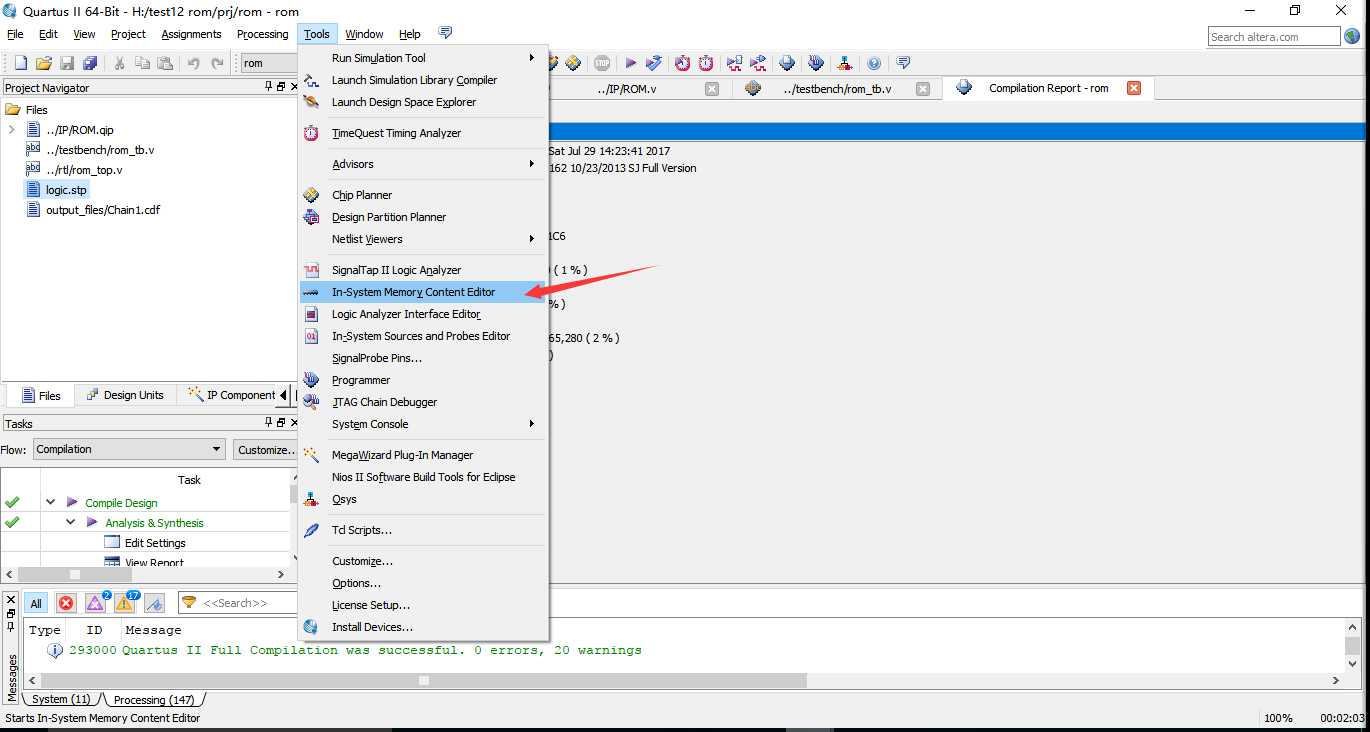1370x732 pixels.
Task: Select output_files/Chain1.cdf file
Action: click(x=102, y=210)
